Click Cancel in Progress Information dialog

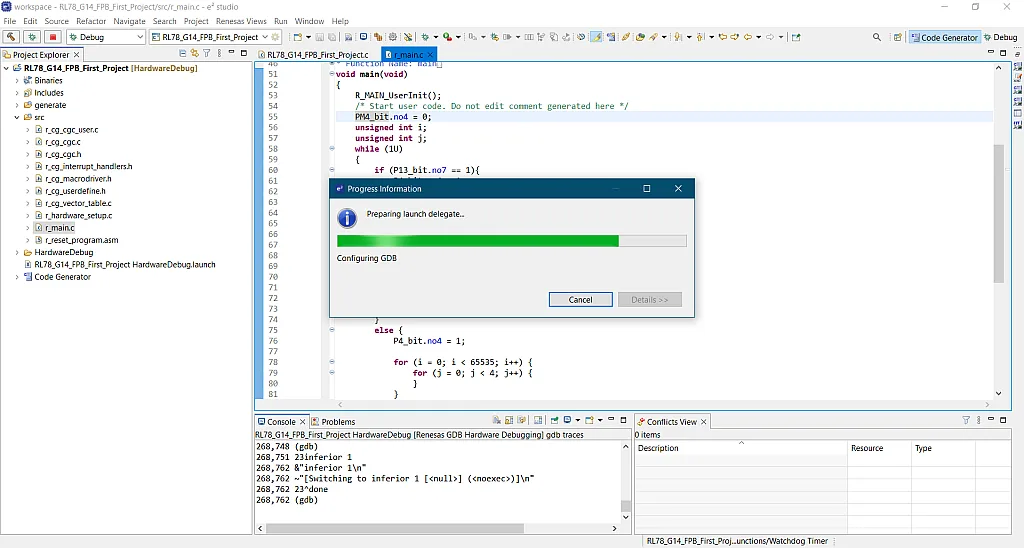[581, 300]
